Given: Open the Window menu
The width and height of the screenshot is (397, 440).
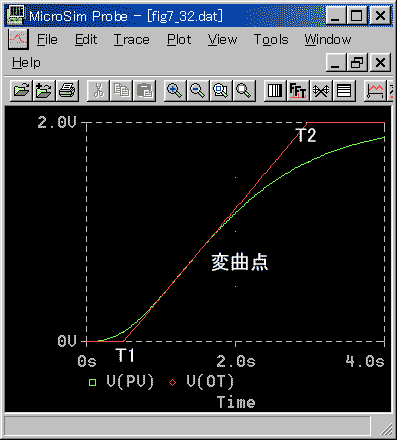Looking at the screenshot, I should click(328, 40).
